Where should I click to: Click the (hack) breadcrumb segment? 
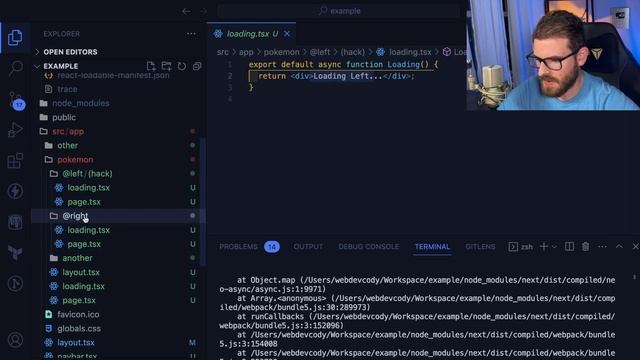[353, 52]
